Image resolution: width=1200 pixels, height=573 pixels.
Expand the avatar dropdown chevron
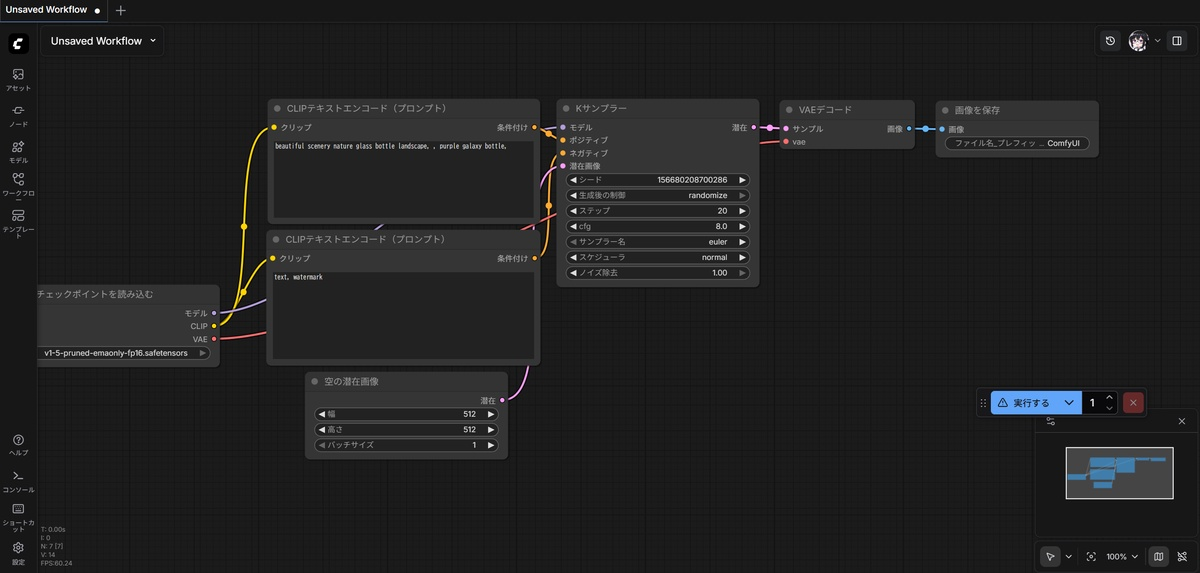click(x=1157, y=41)
